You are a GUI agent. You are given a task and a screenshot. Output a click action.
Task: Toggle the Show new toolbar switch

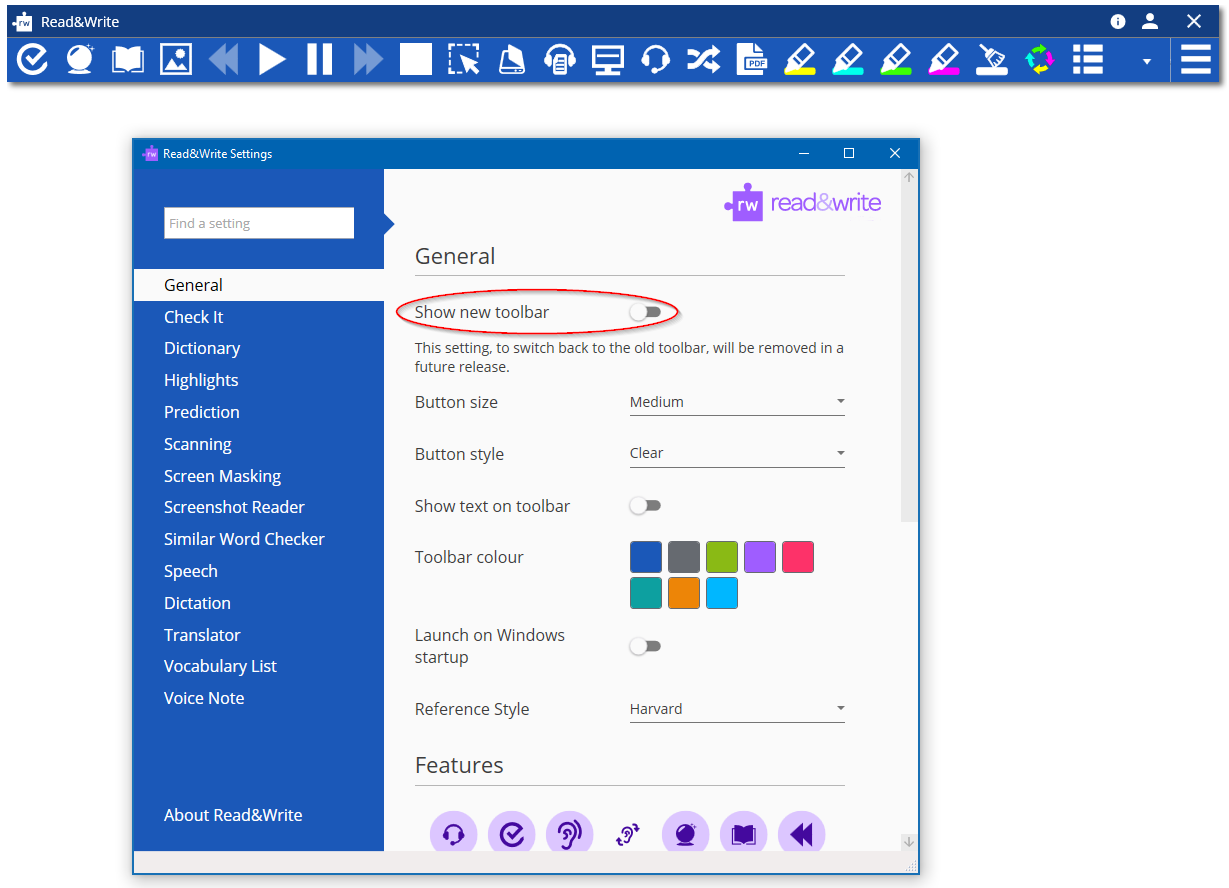(x=645, y=312)
